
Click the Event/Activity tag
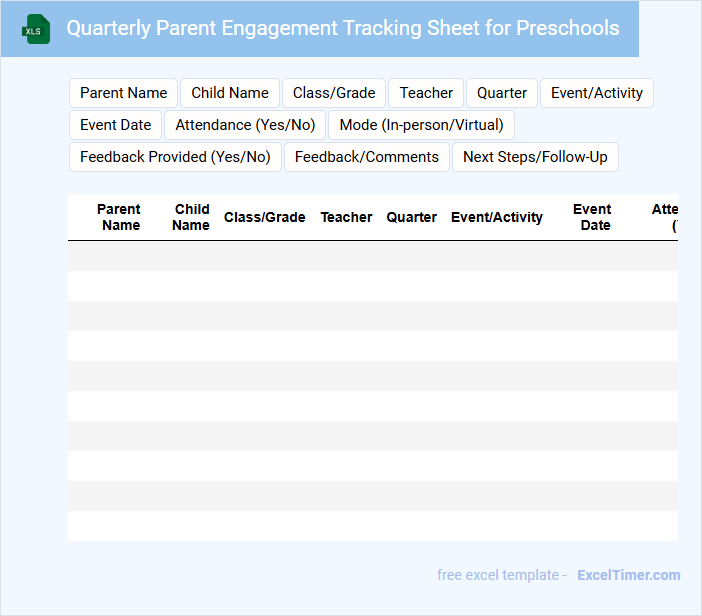597,93
